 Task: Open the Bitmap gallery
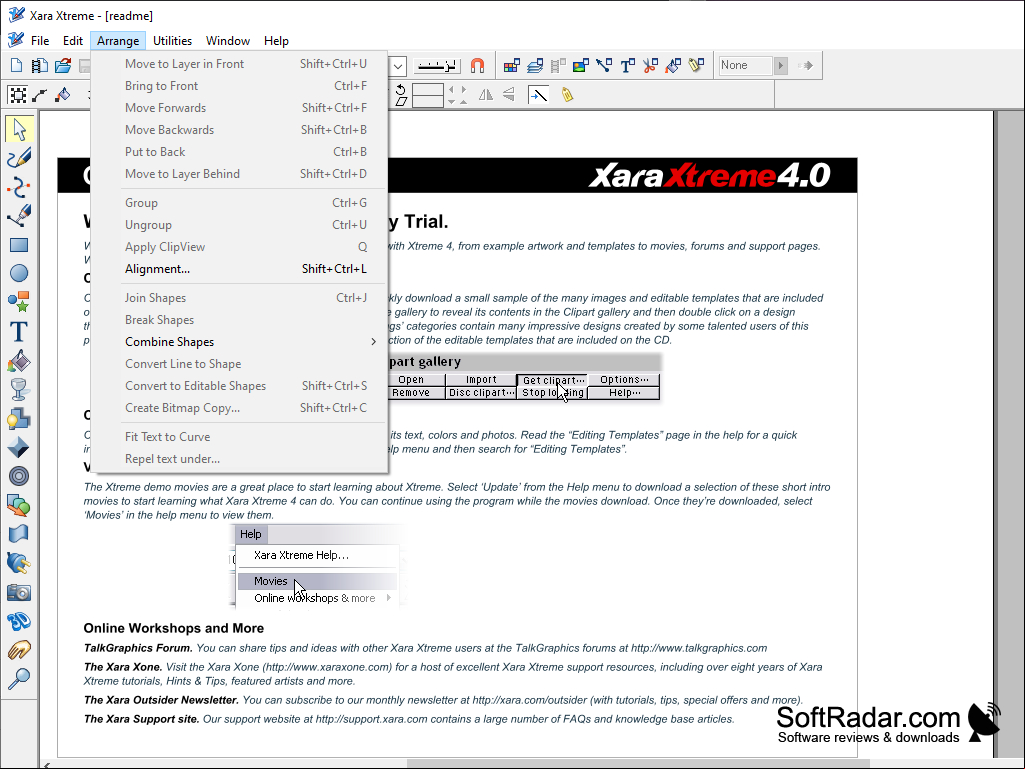580,65
